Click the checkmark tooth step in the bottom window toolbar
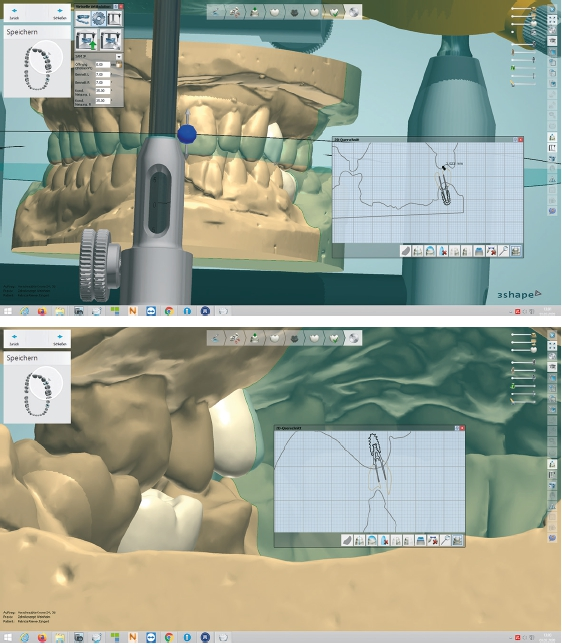Image resolution: width=562 pixels, height=644 pixels. pyautogui.click(x=334, y=338)
